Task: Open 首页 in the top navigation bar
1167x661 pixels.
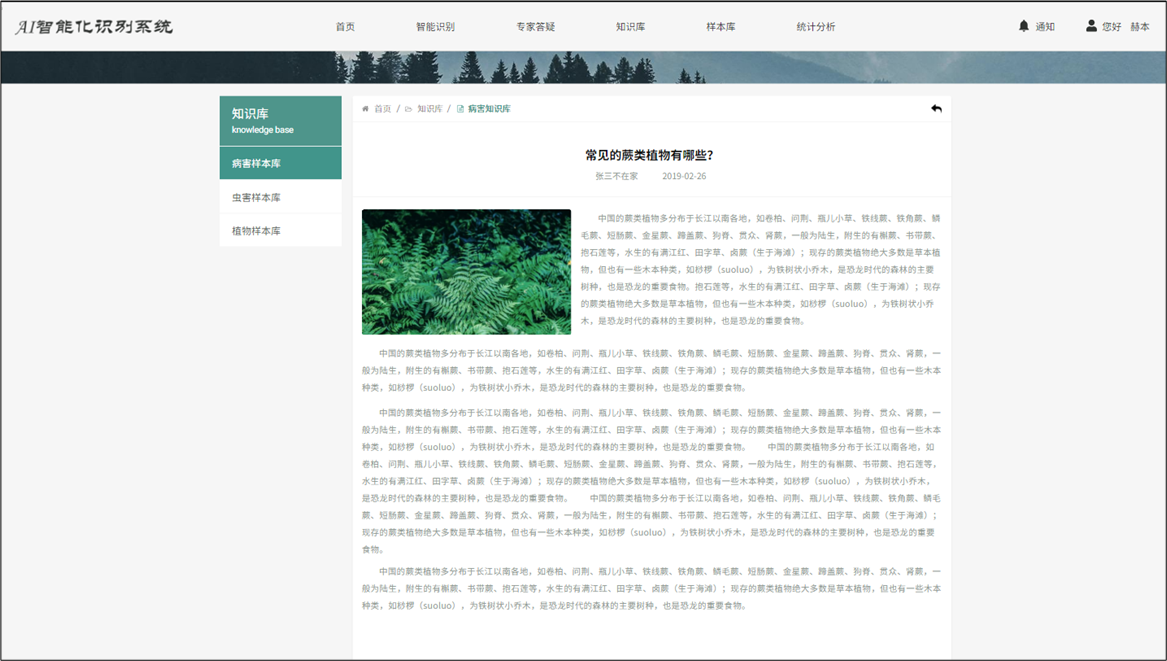Action: pyautogui.click(x=345, y=27)
